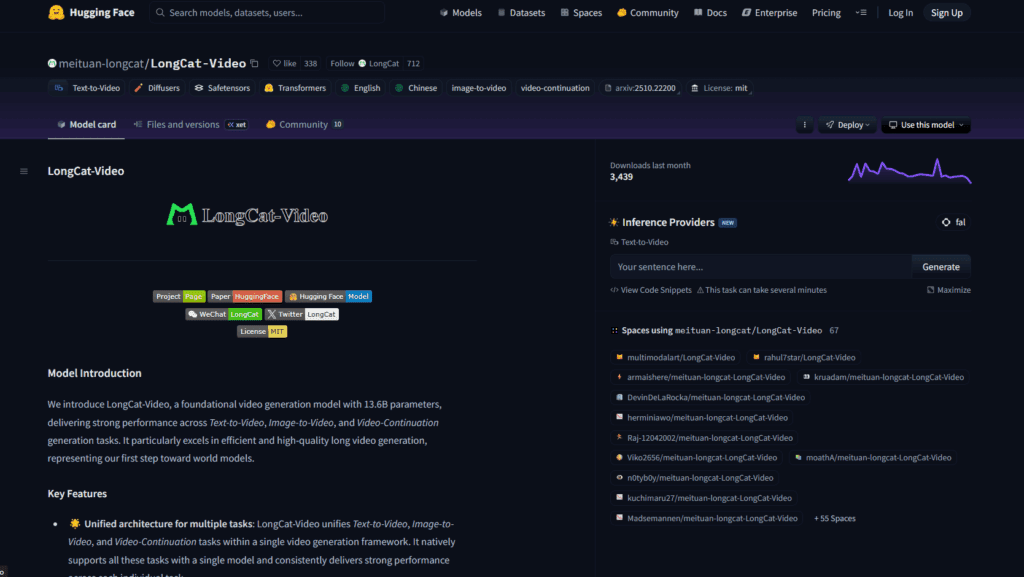Open DevinDeLaRocka/meituan-longcat-LongCat-Video space
This screenshot has height=577, width=1024.
(709, 398)
